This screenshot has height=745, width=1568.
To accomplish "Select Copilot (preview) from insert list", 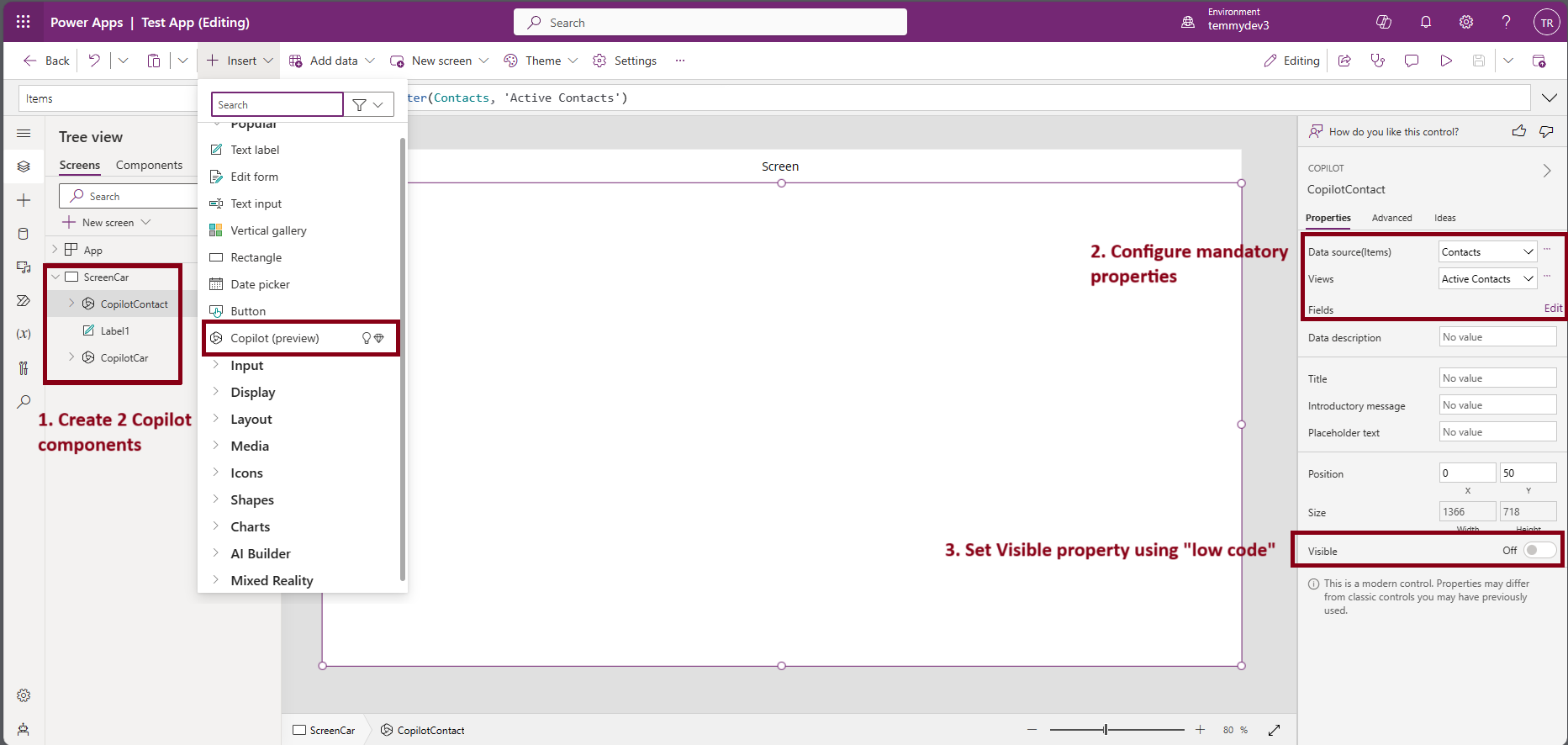I will click(300, 338).
